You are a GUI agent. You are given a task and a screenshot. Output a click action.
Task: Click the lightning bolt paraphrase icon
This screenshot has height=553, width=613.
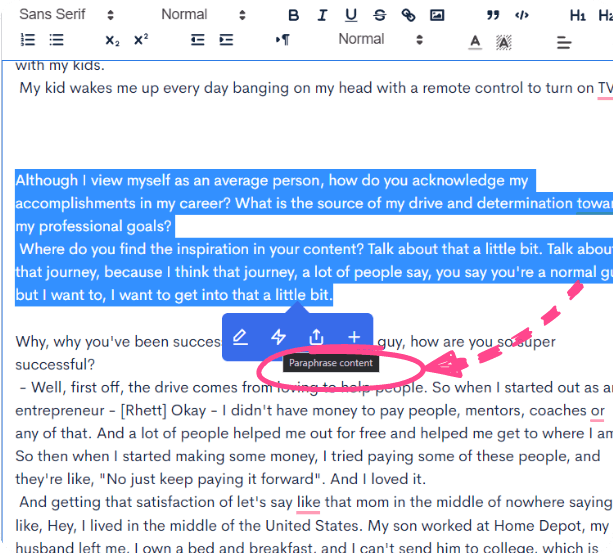[x=278, y=337]
